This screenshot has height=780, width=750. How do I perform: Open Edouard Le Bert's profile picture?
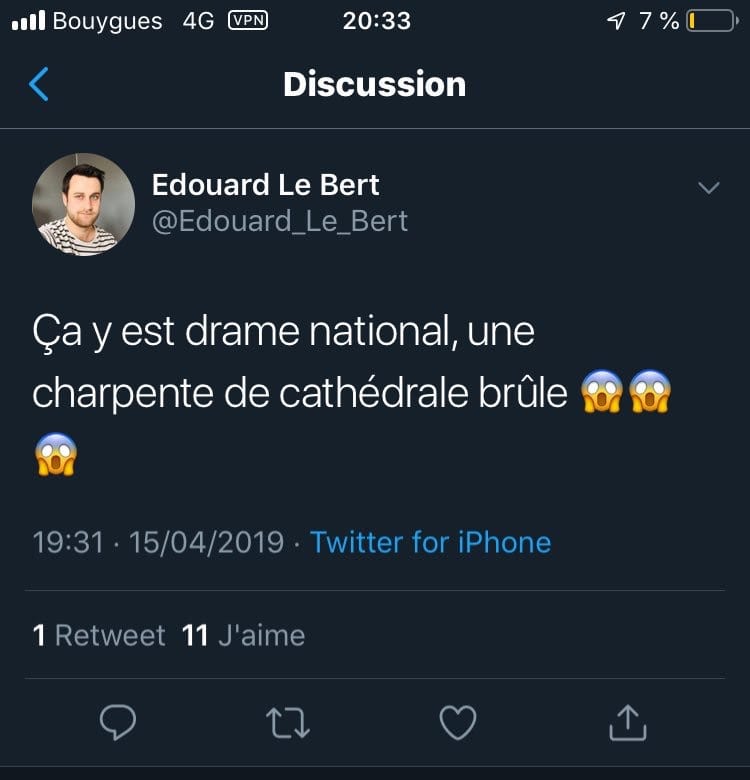83,203
